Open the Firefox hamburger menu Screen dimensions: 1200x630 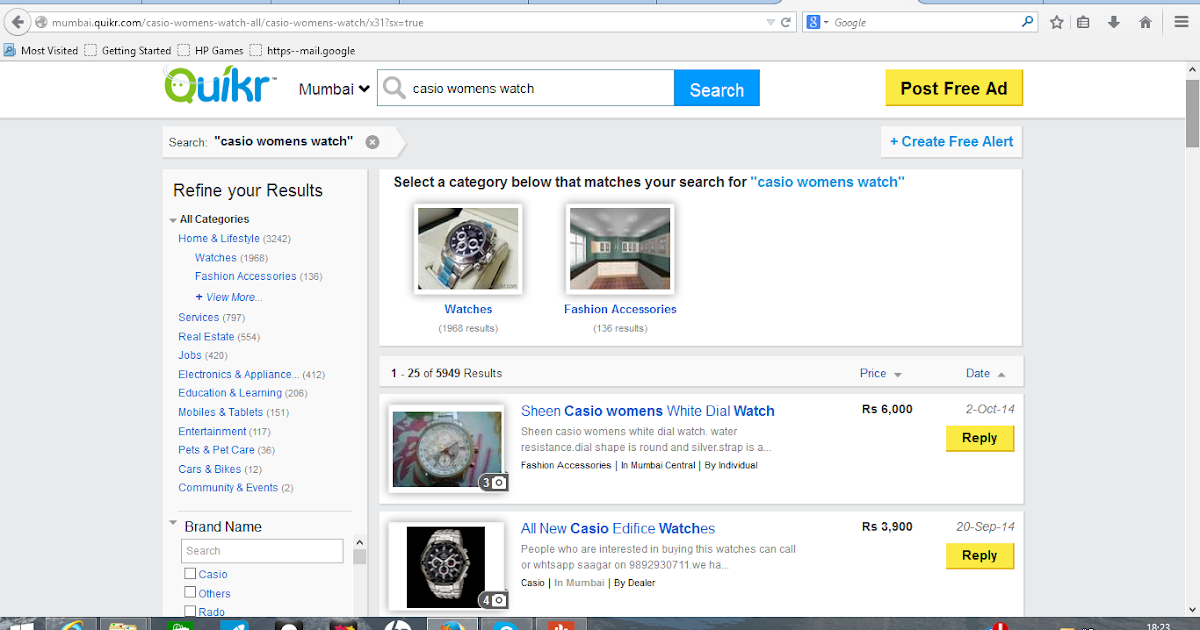coord(1181,21)
